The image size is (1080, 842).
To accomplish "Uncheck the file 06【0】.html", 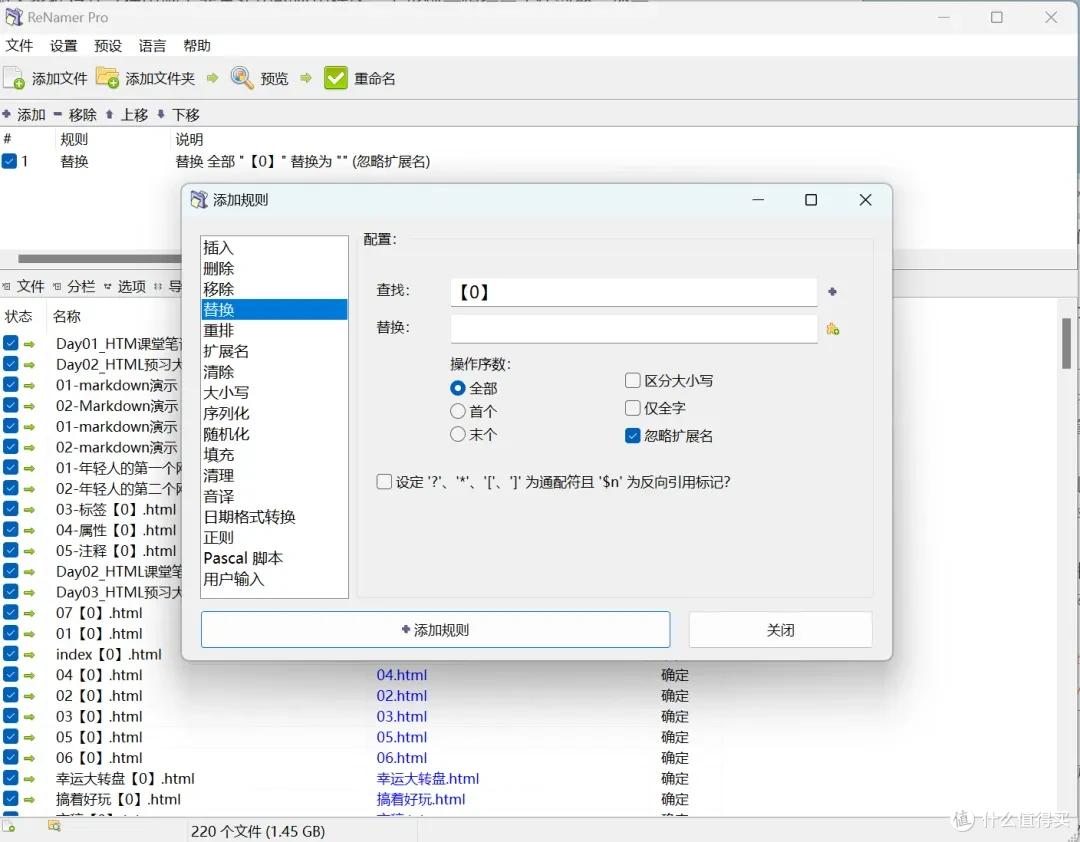I will pyautogui.click(x=10, y=757).
